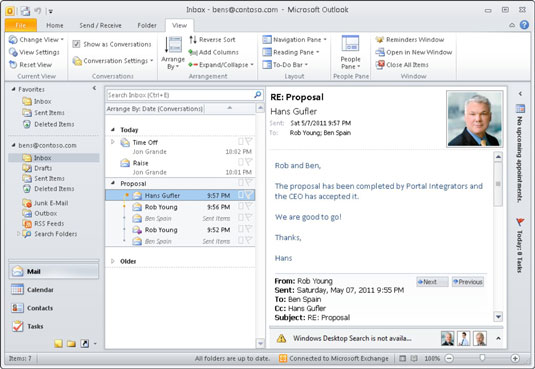
Task: Minimize the navigation pane arrow
Action: 94,88
